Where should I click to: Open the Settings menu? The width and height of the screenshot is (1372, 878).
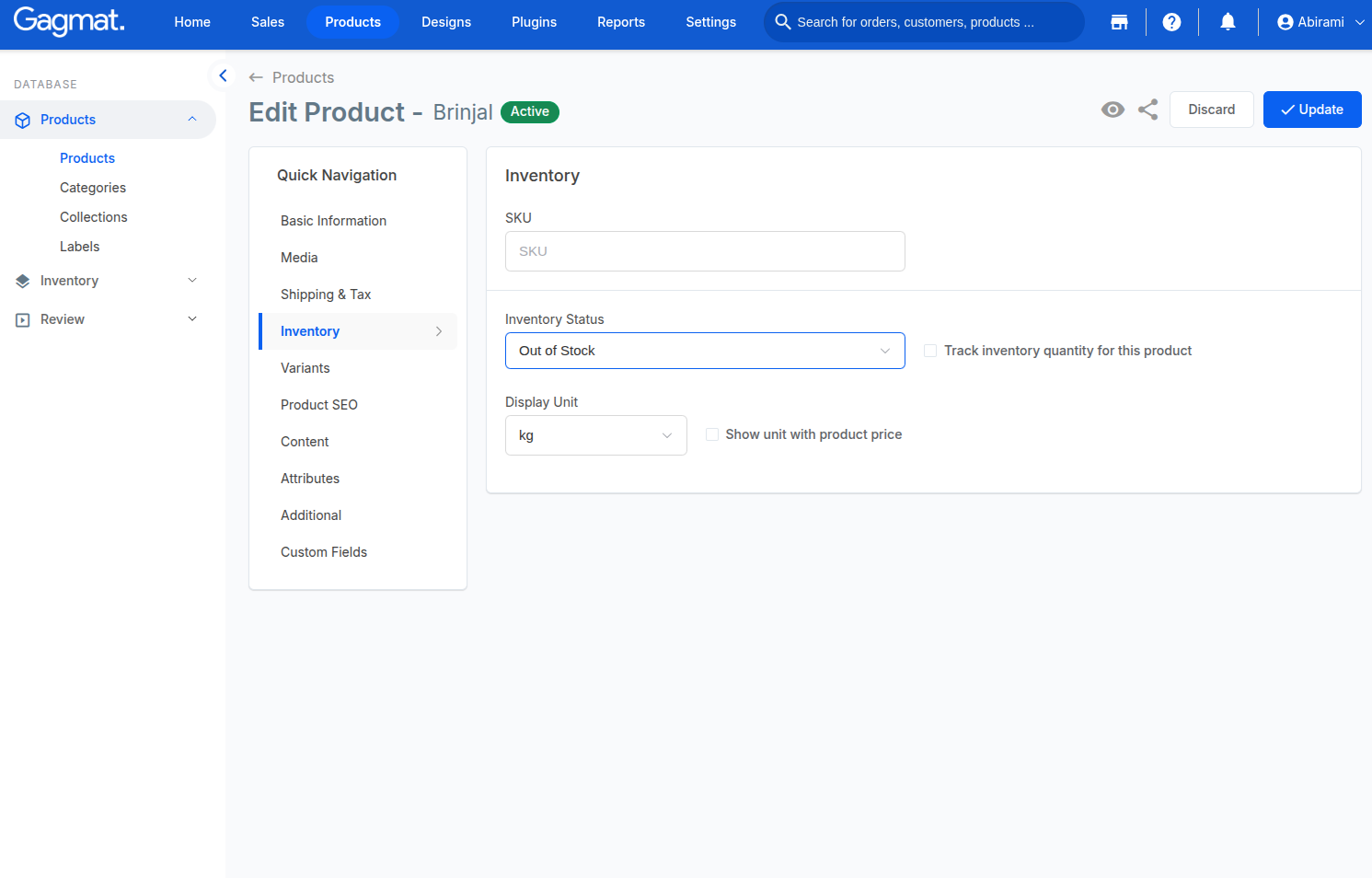pos(711,22)
